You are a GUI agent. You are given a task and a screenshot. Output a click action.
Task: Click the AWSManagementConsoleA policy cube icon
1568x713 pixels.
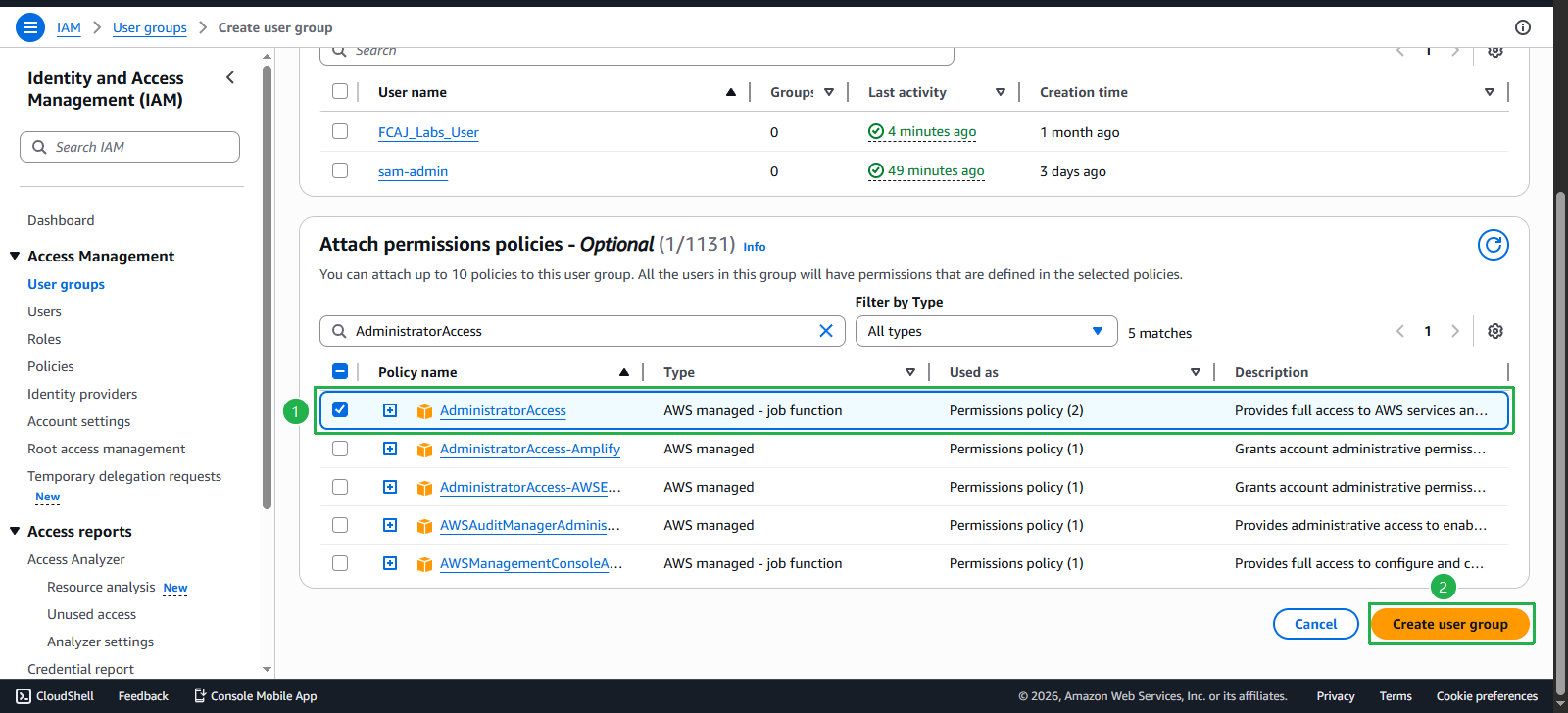point(424,564)
